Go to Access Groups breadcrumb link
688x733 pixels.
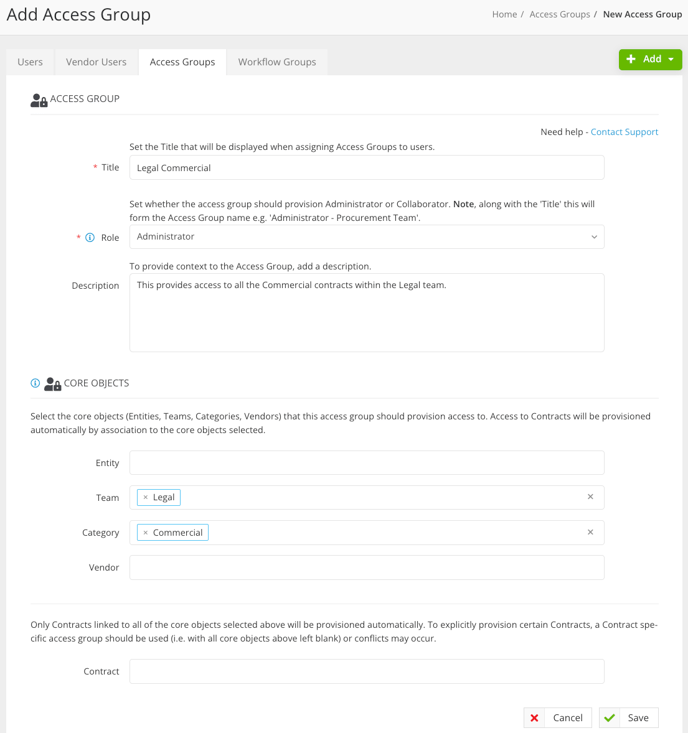pos(559,14)
